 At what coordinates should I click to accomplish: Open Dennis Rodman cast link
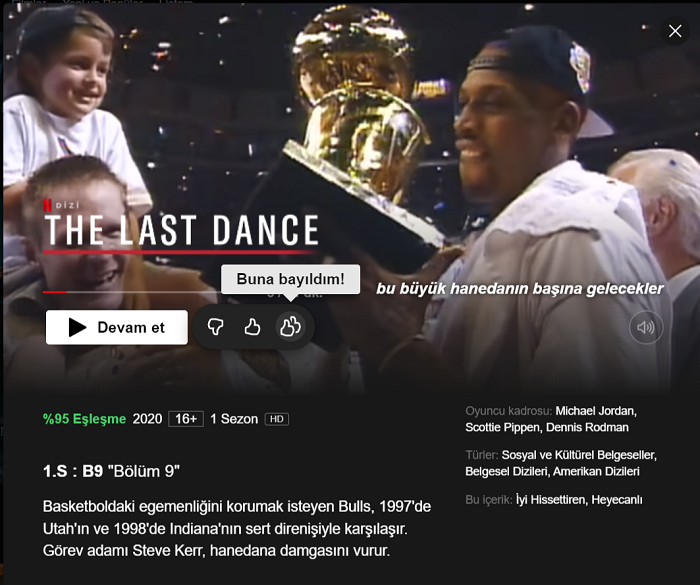click(x=588, y=427)
